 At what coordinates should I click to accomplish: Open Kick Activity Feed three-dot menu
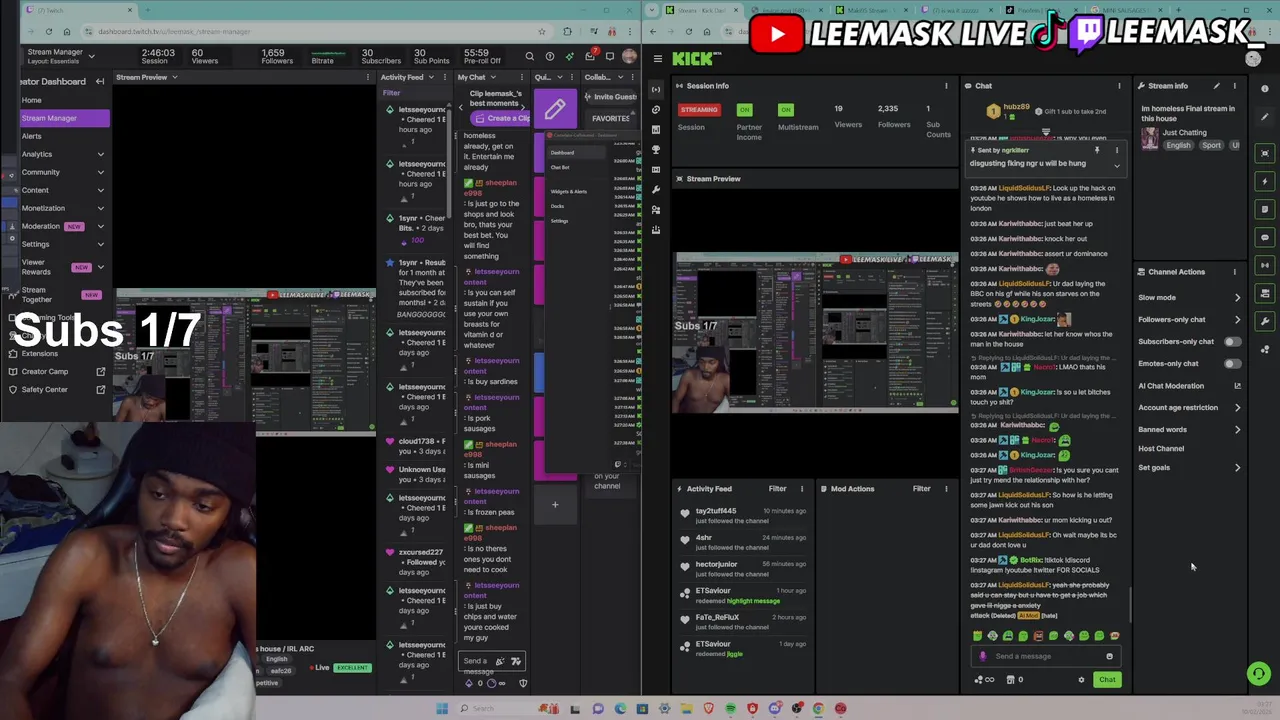(x=801, y=489)
